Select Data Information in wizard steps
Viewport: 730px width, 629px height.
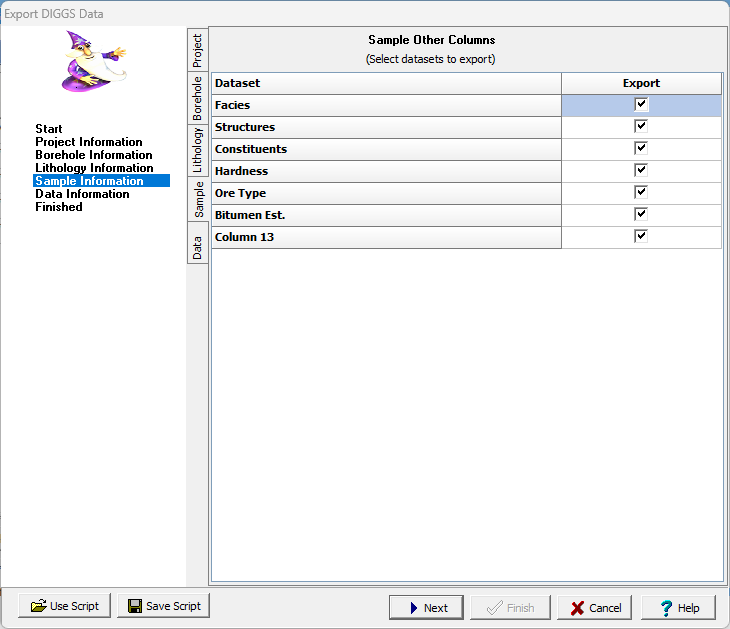82,194
